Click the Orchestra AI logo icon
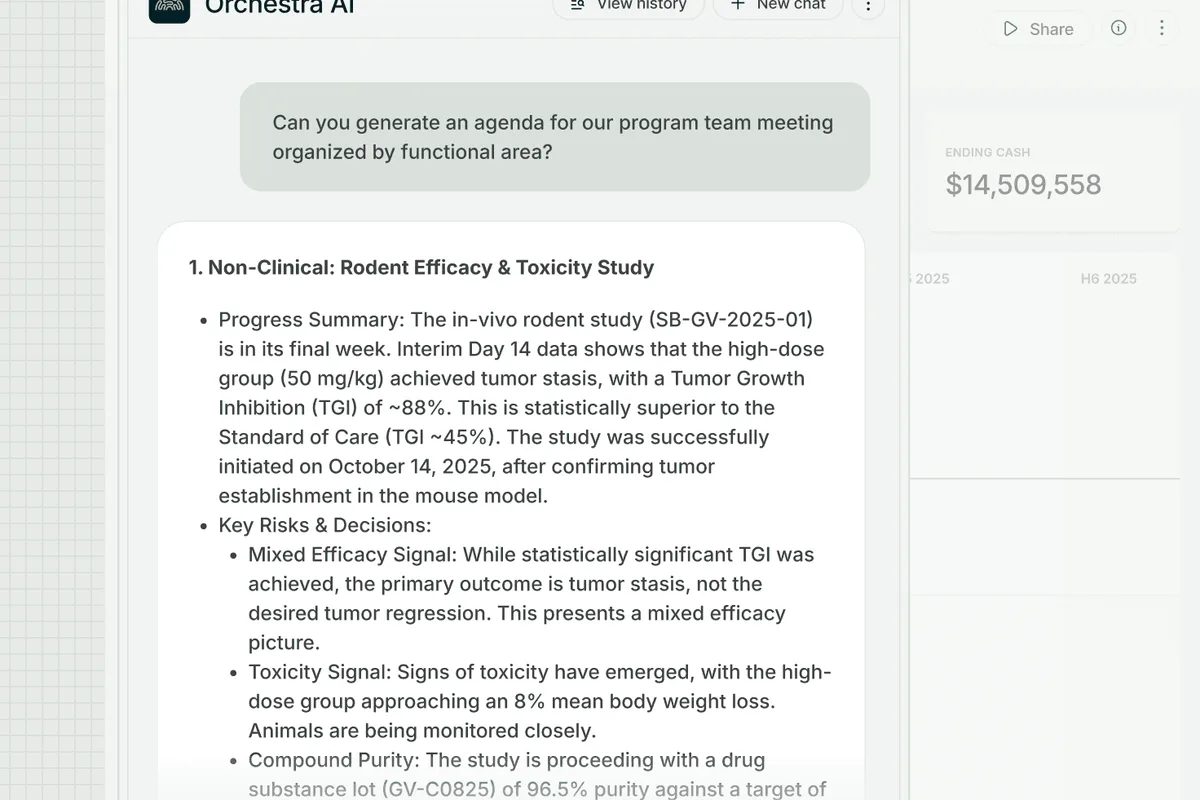The height and width of the screenshot is (800, 1200). (169, 10)
